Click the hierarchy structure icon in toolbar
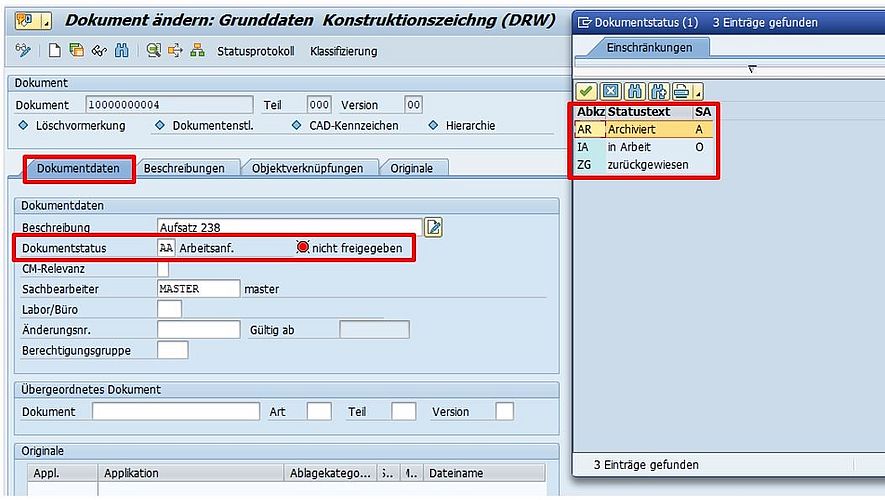Viewport: 885px width, 500px height. (197, 51)
